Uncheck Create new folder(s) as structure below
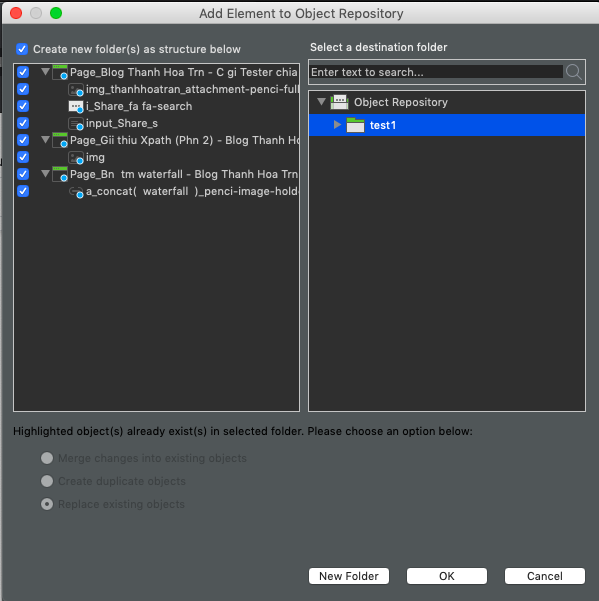Image resolution: width=599 pixels, height=601 pixels. (x=22, y=49)
